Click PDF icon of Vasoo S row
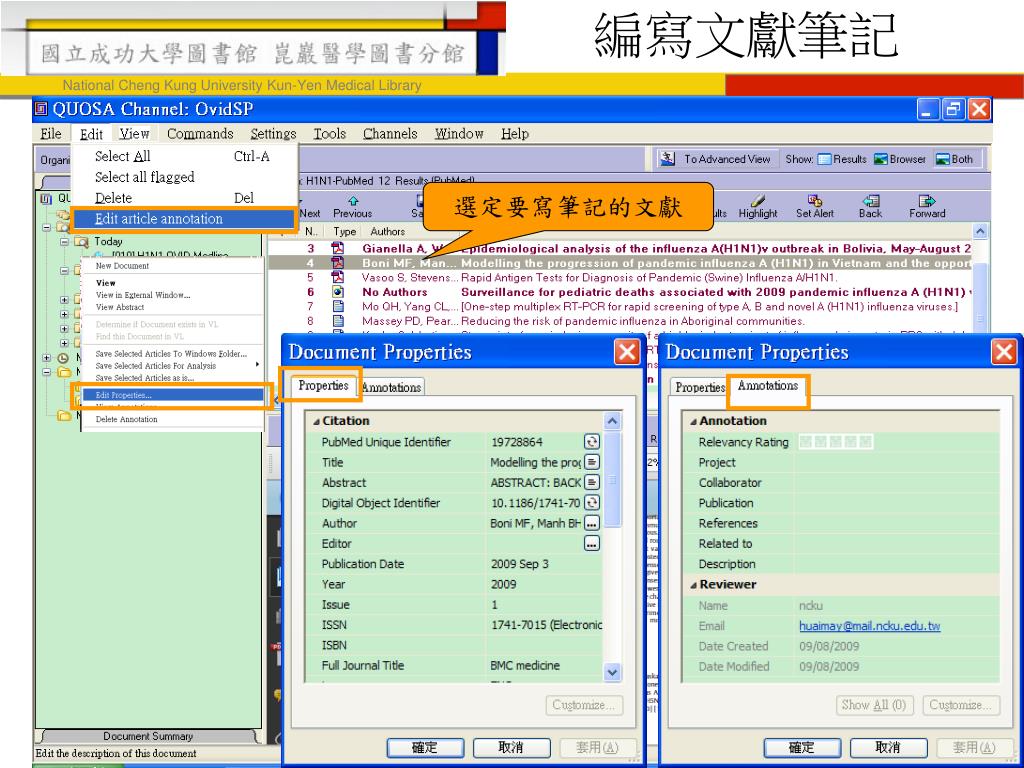Screen dimensions: 1024x768 [338, 277]
